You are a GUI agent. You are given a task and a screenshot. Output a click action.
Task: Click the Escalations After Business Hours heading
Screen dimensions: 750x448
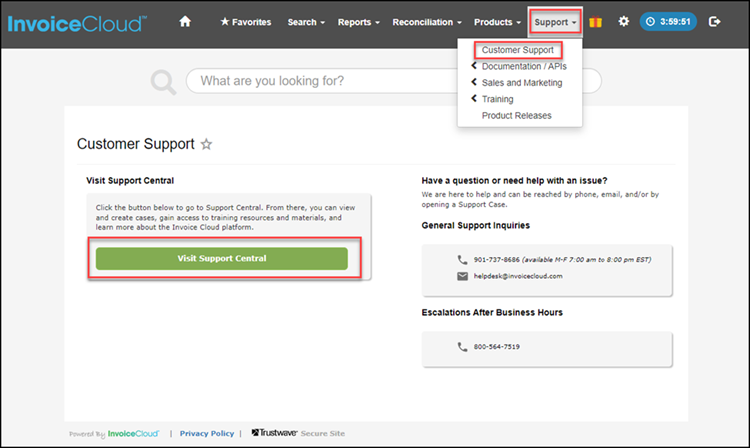pos(492,312)
